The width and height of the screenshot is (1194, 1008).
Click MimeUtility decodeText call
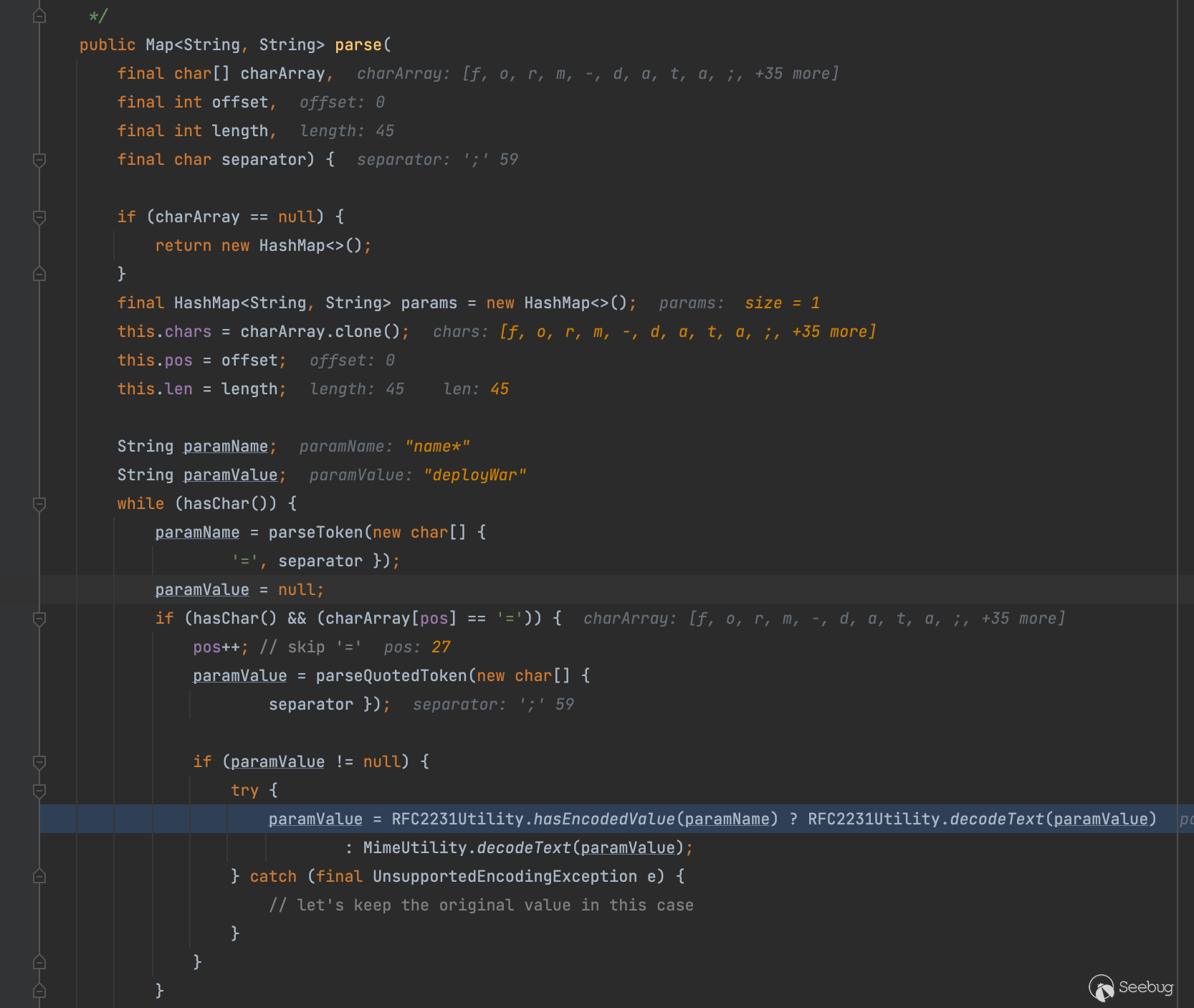pyautogui.click(x=523, y=847)
